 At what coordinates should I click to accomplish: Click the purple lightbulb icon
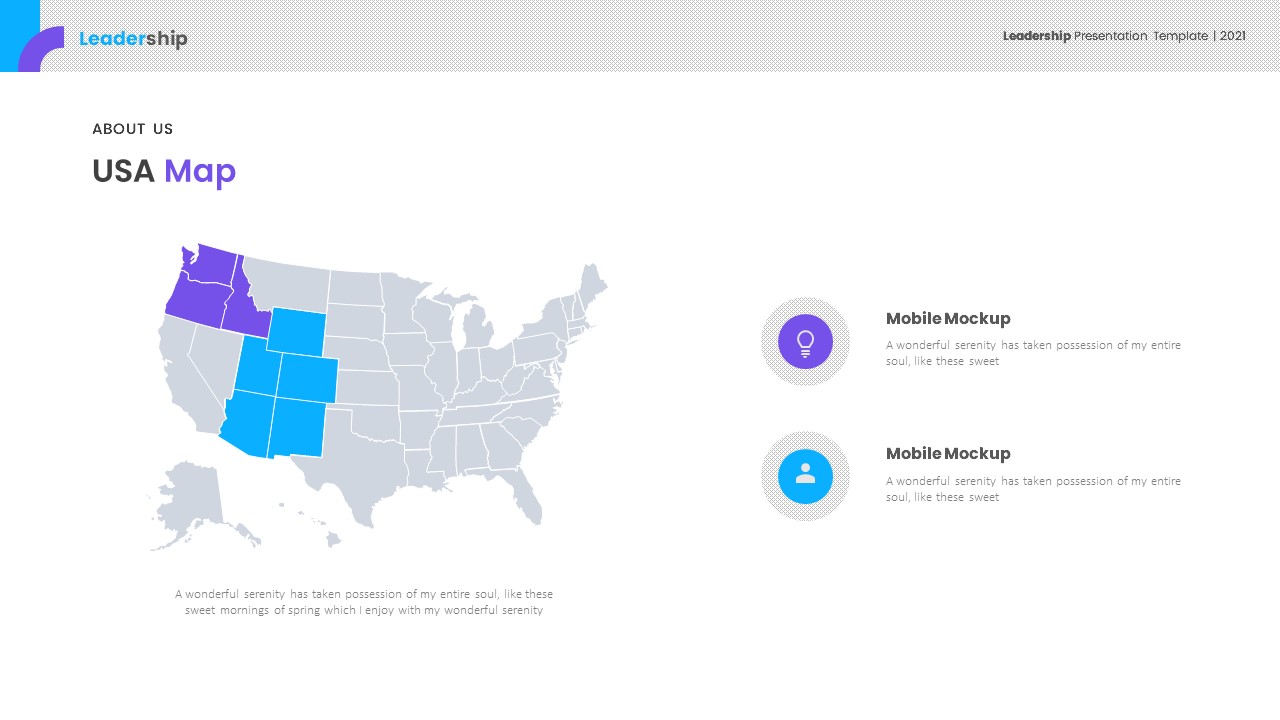pyautogui.click(x=805, y=342)
